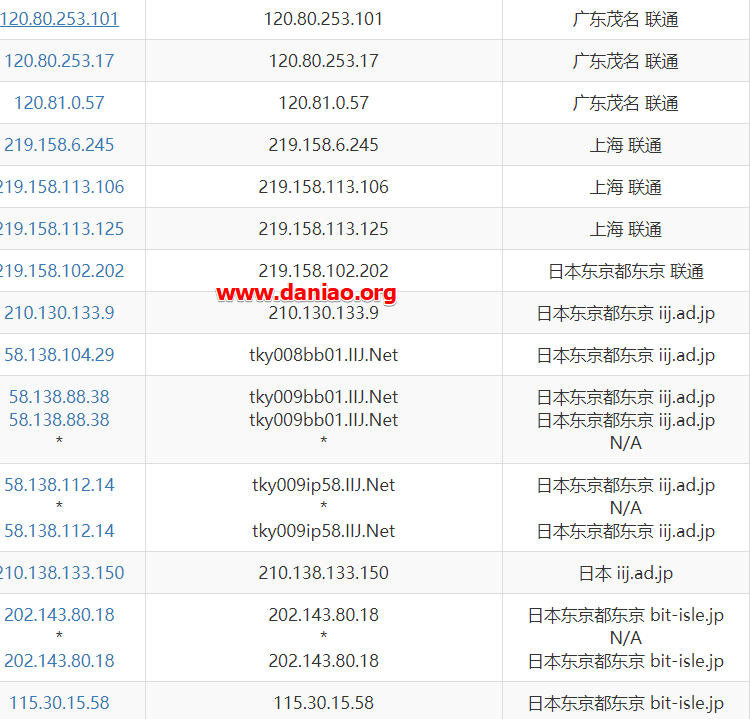Screen dimensions: 750x719
Task: Select the 日本东京都东京 联通 location cell
Action: (x=625, y=271)
